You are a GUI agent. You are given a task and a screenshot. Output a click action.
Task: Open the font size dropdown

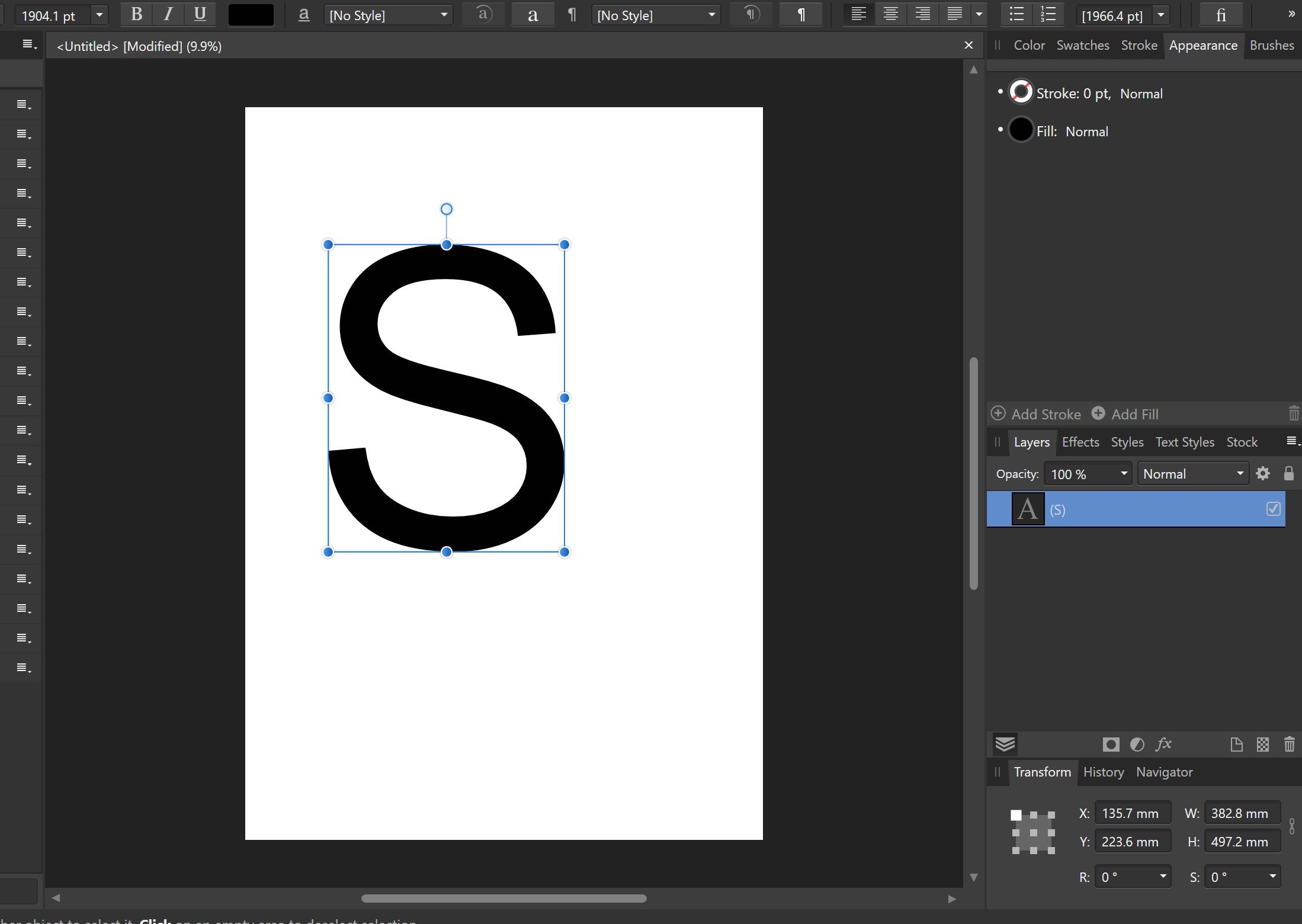click(x=100, y=15)
